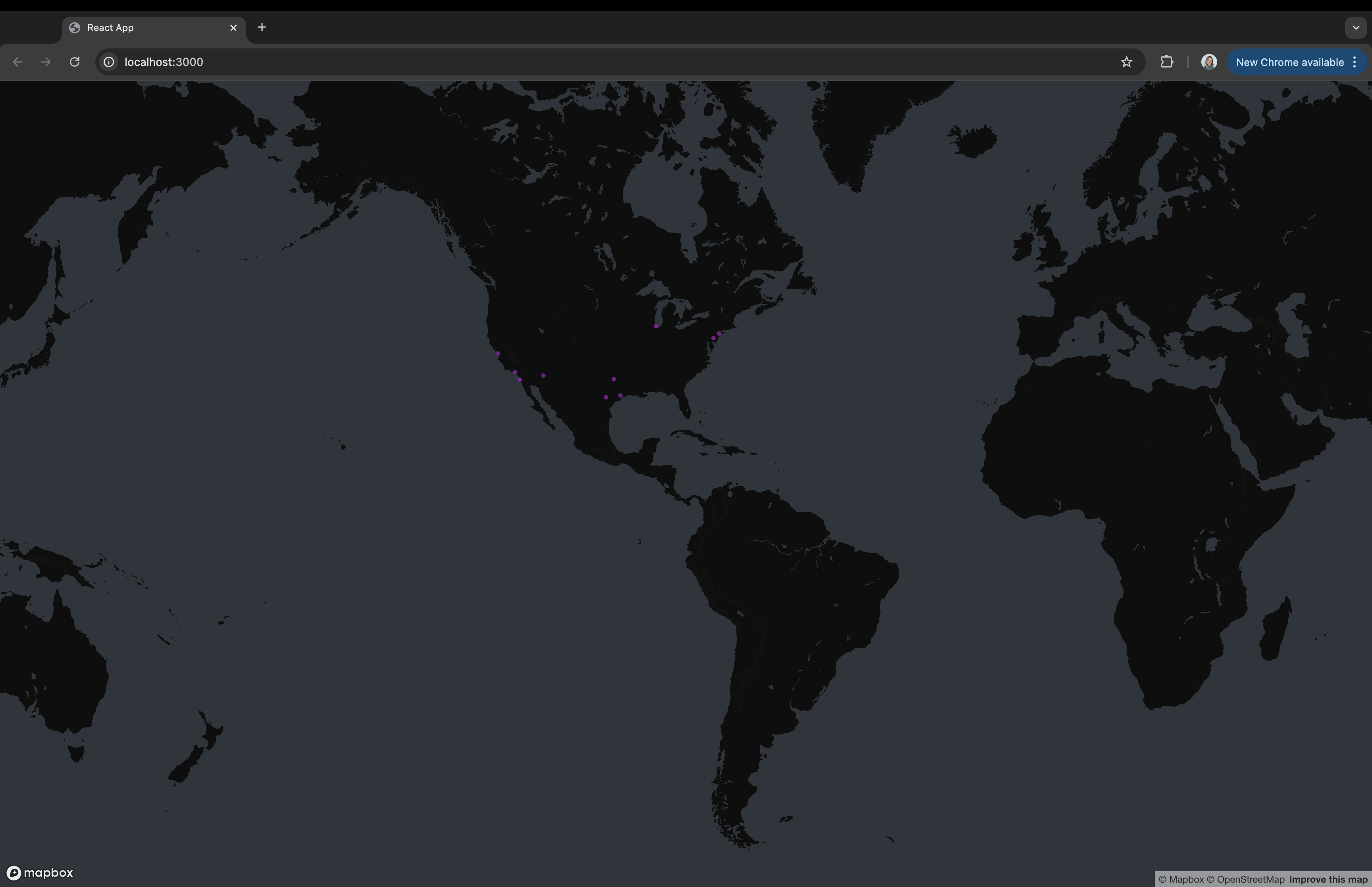The image size is (1372, 887).
Task: Click the Mapbox logo on the map
Action: tap(39, 872)
